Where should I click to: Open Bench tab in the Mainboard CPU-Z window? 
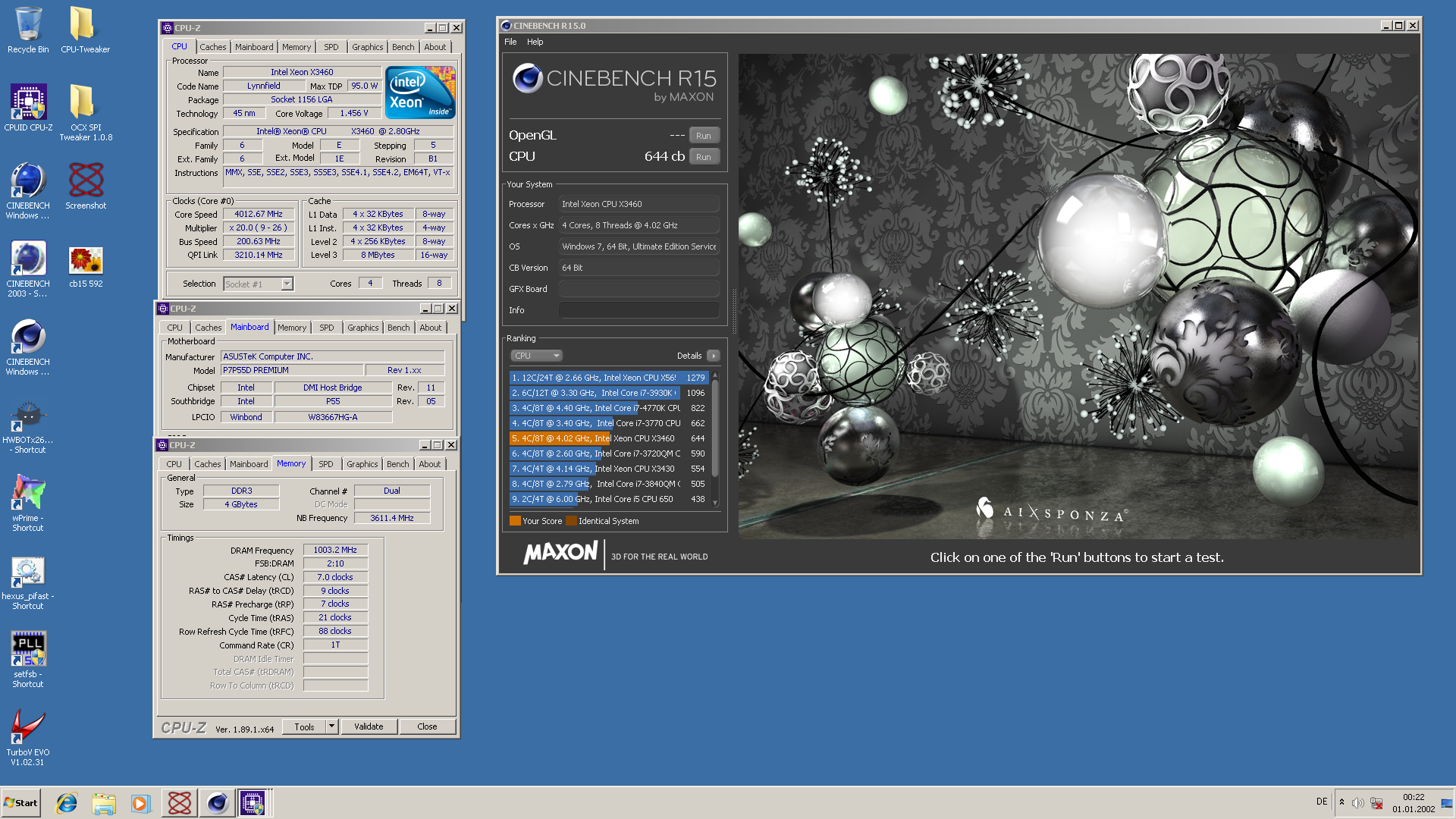pyautogui.click(x=398, y=328)
